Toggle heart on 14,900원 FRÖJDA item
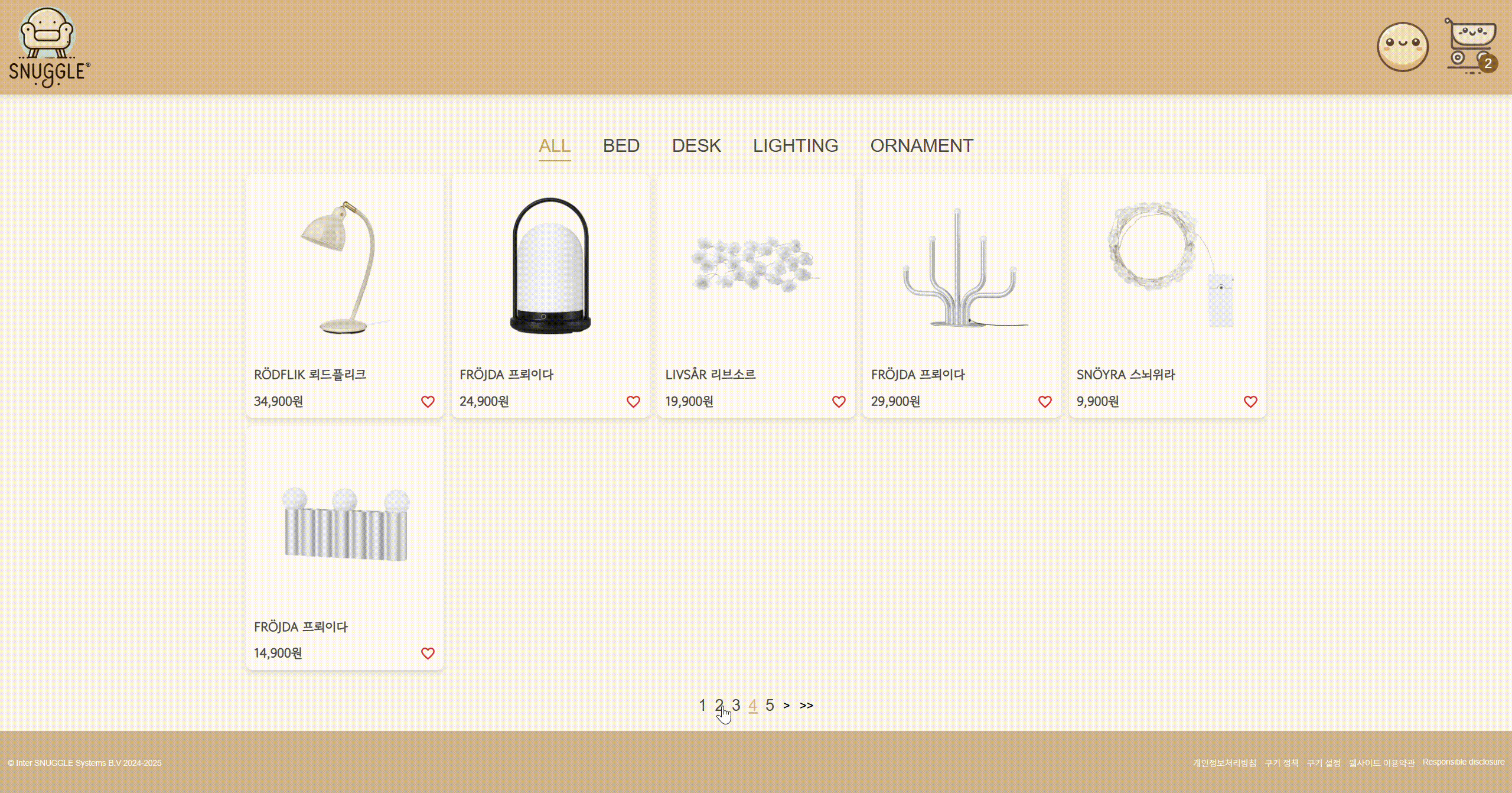This screenshot has width=1512, height=793. click(428, 654)
